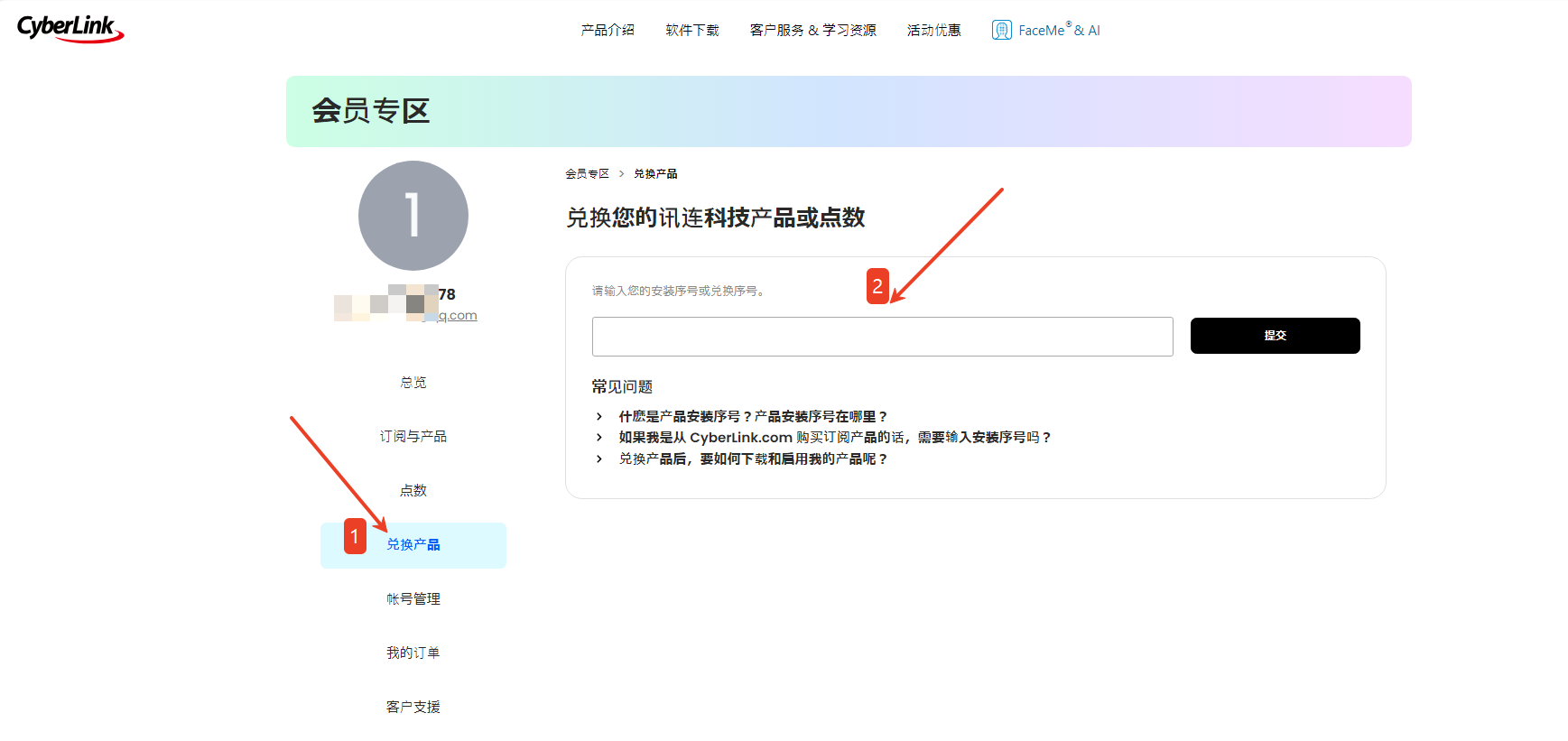
Task: Click the 请输入您的安装序号或兑换序号 label
Action: [x=679, y=291]
